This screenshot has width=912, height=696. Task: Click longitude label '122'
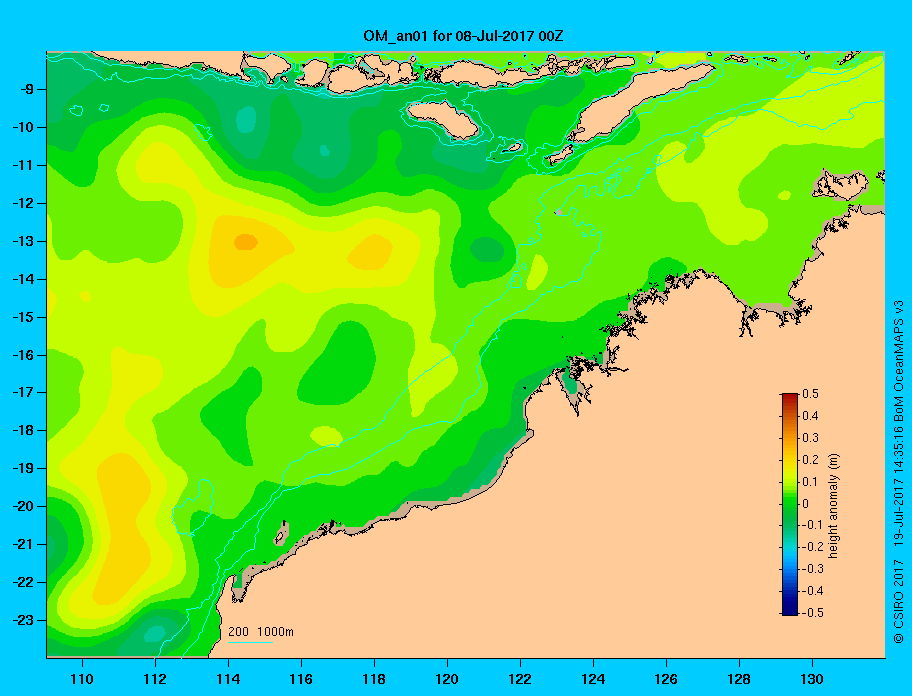[x=520, y=679]
